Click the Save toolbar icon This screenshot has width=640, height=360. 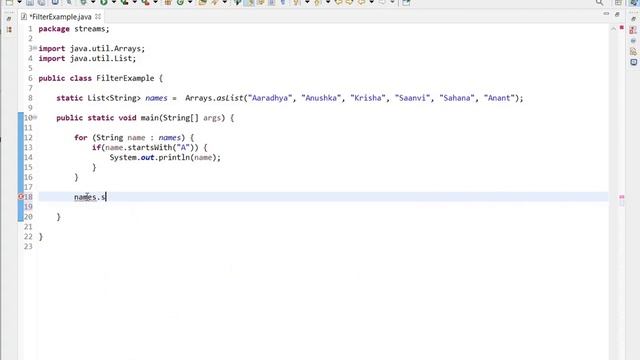[30, 2]
